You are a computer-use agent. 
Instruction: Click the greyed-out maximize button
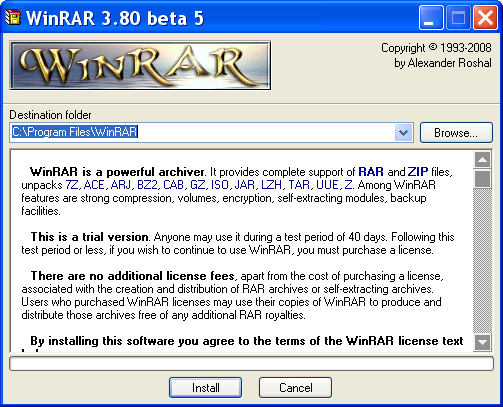coord(458,17)
